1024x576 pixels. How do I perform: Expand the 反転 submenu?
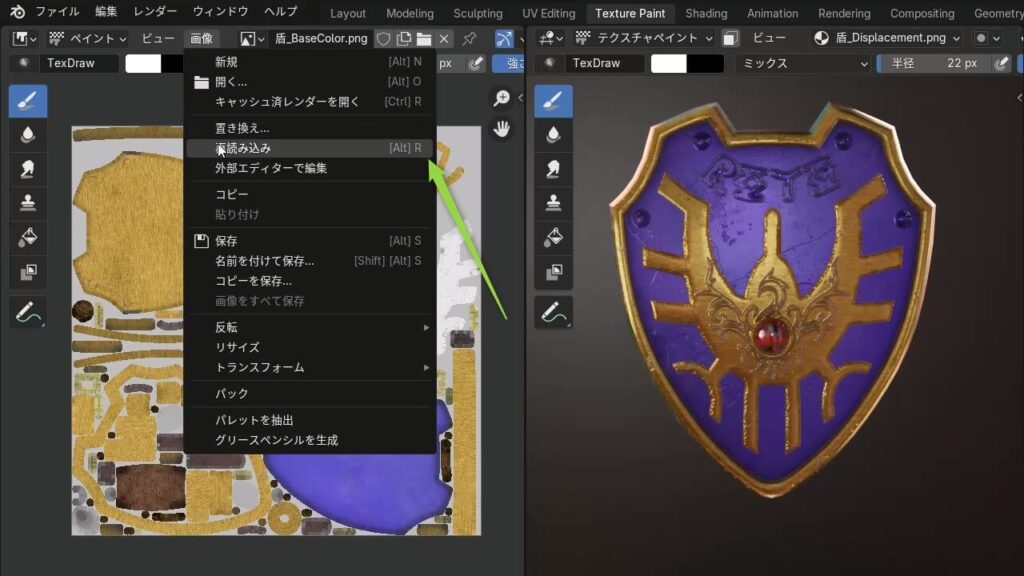(311, 327)
